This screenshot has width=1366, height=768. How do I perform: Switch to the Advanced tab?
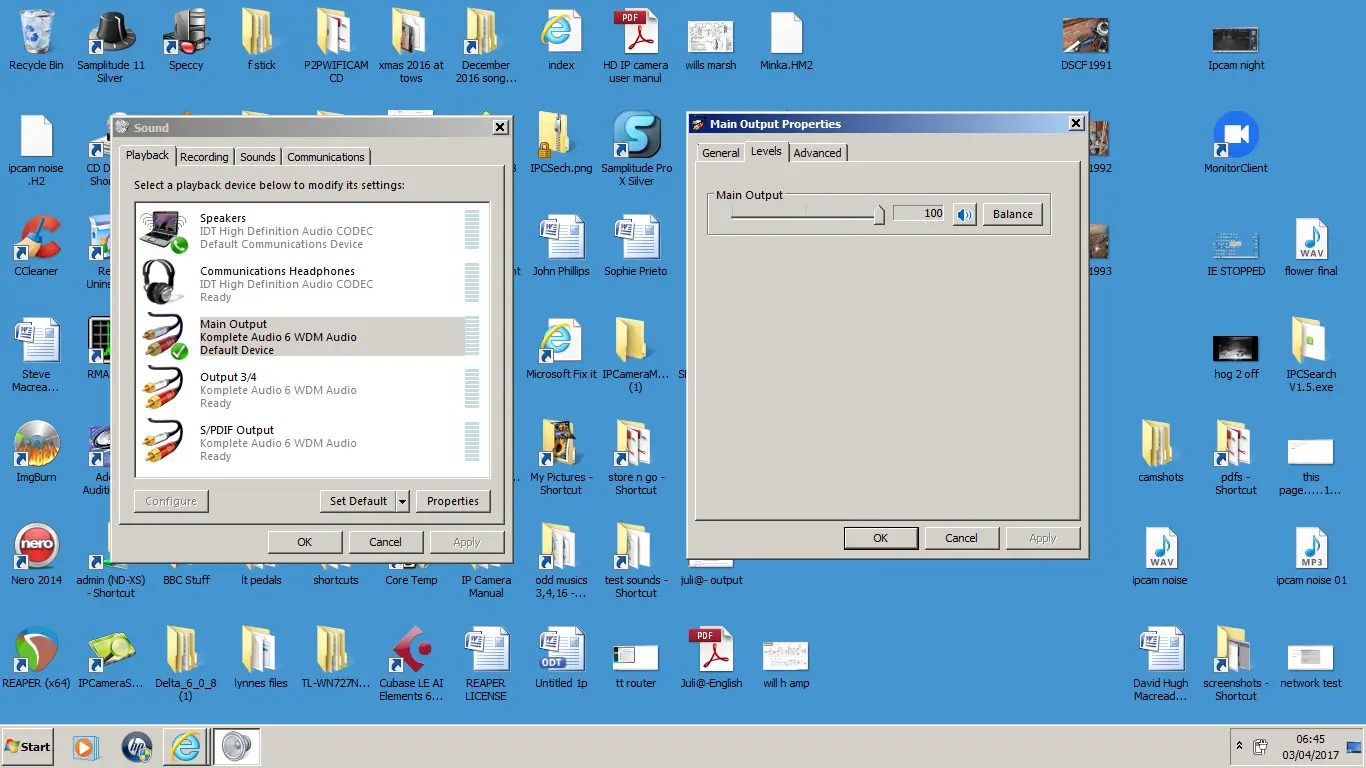[x=817, y=153]
